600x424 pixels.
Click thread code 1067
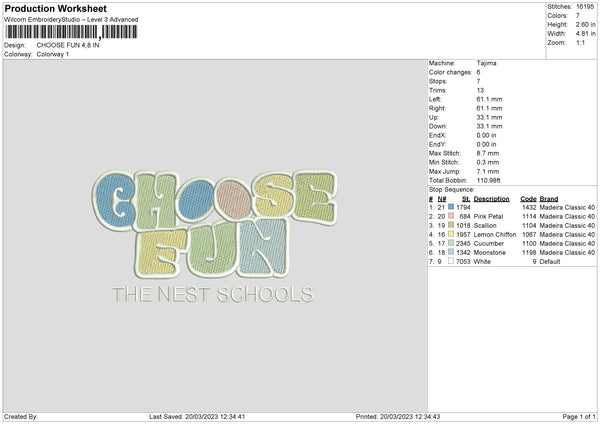[529, 234]
